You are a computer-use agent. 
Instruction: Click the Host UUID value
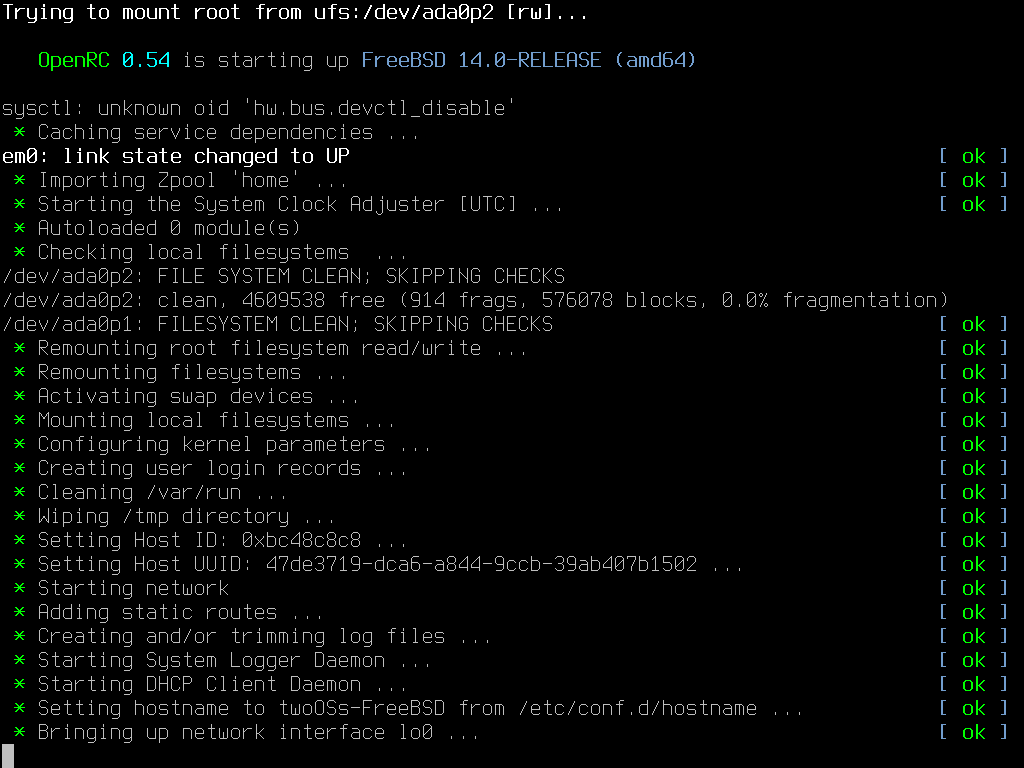click(x=481, y=564)
